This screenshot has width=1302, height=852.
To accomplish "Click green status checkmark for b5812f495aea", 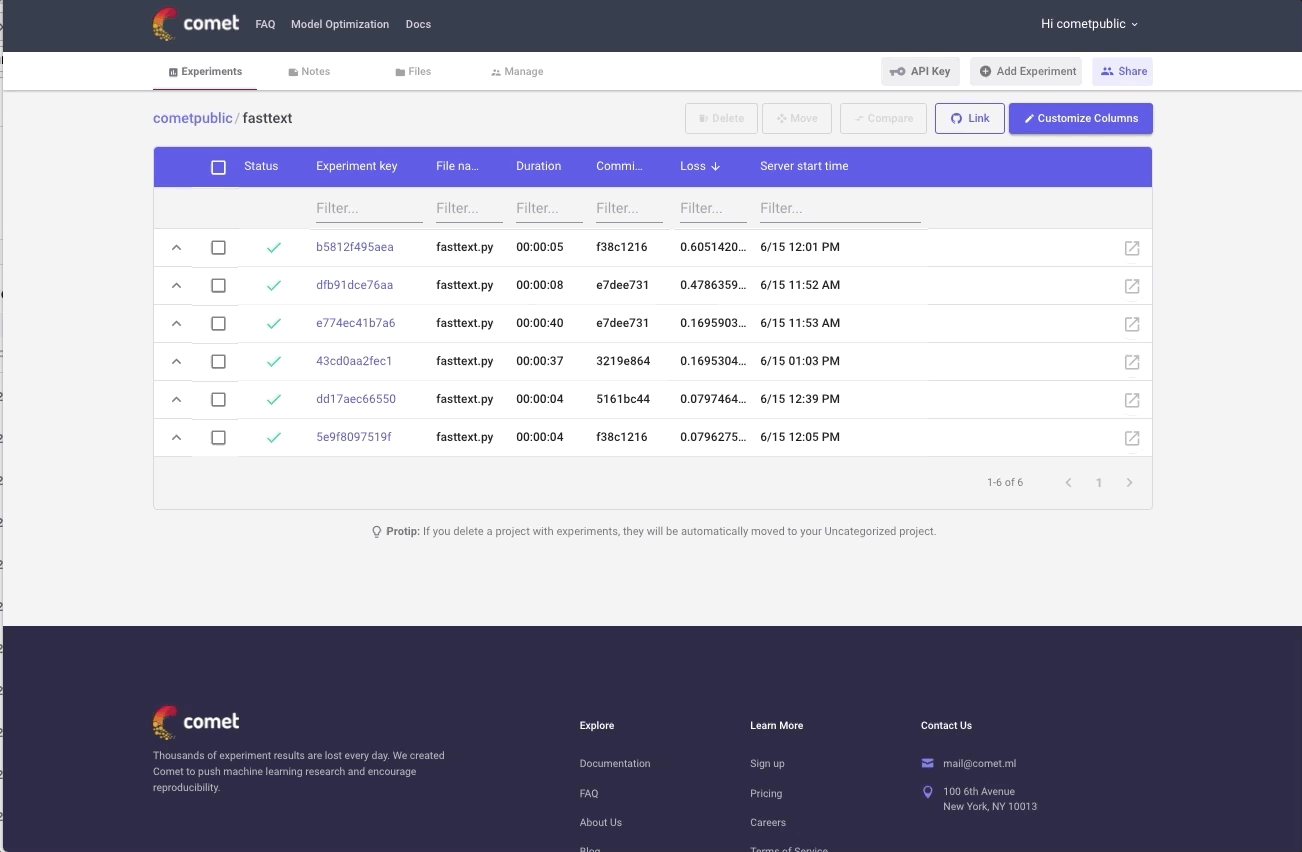I will (274, 248).
